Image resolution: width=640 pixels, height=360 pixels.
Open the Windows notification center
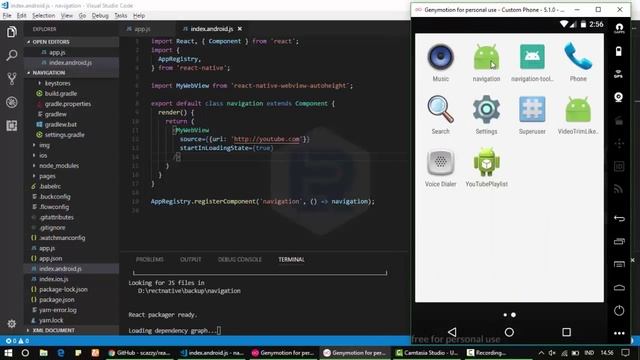click(x=625, y=353)
